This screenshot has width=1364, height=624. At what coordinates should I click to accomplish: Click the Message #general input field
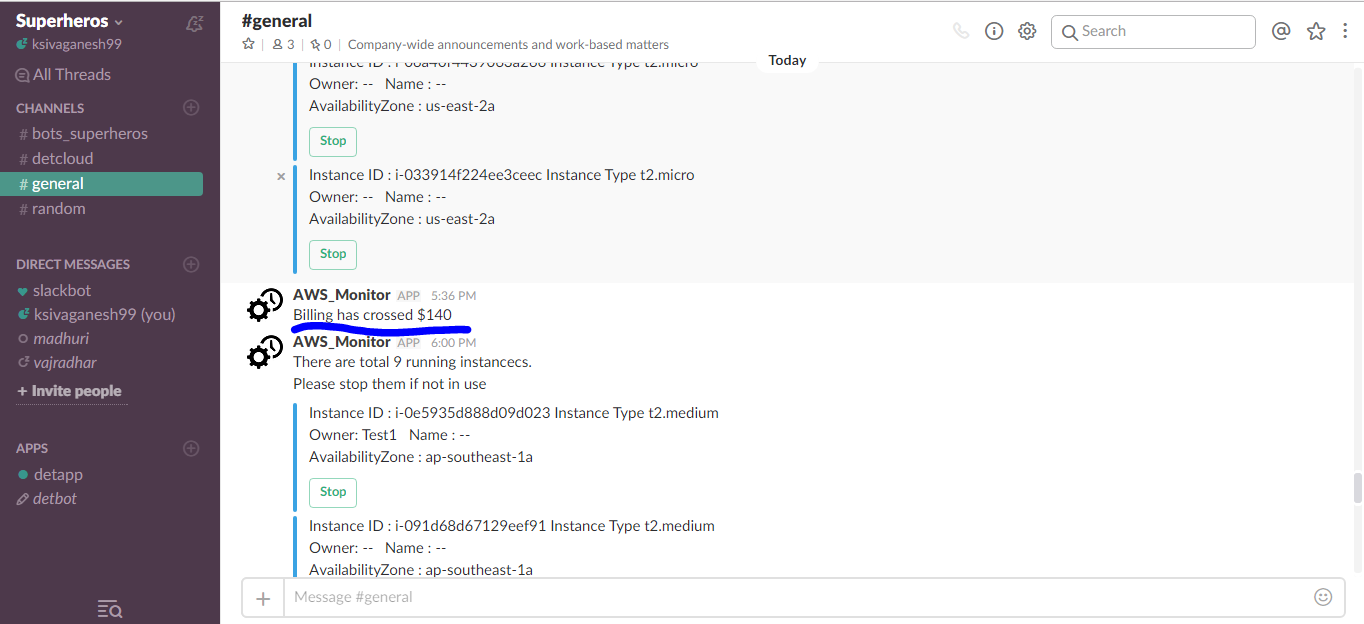(797, 598)
